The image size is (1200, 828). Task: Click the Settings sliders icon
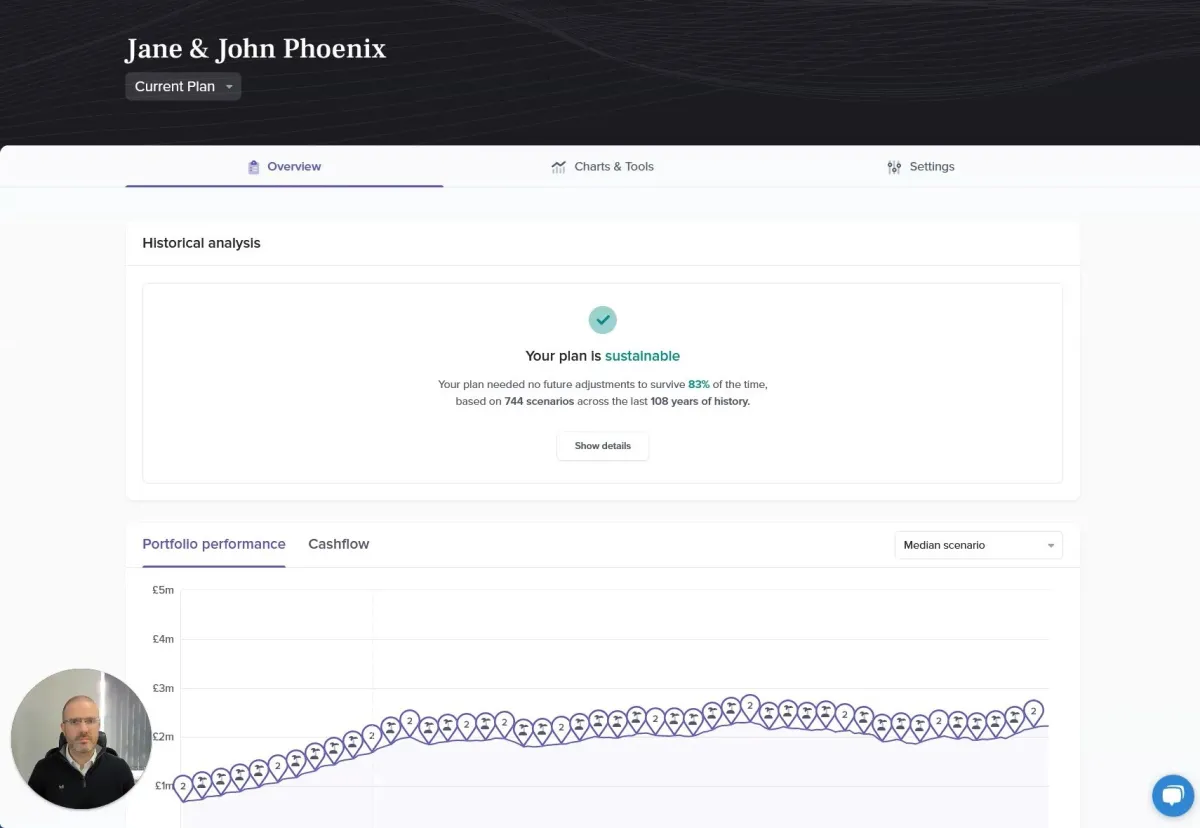(x=894, y=167)
